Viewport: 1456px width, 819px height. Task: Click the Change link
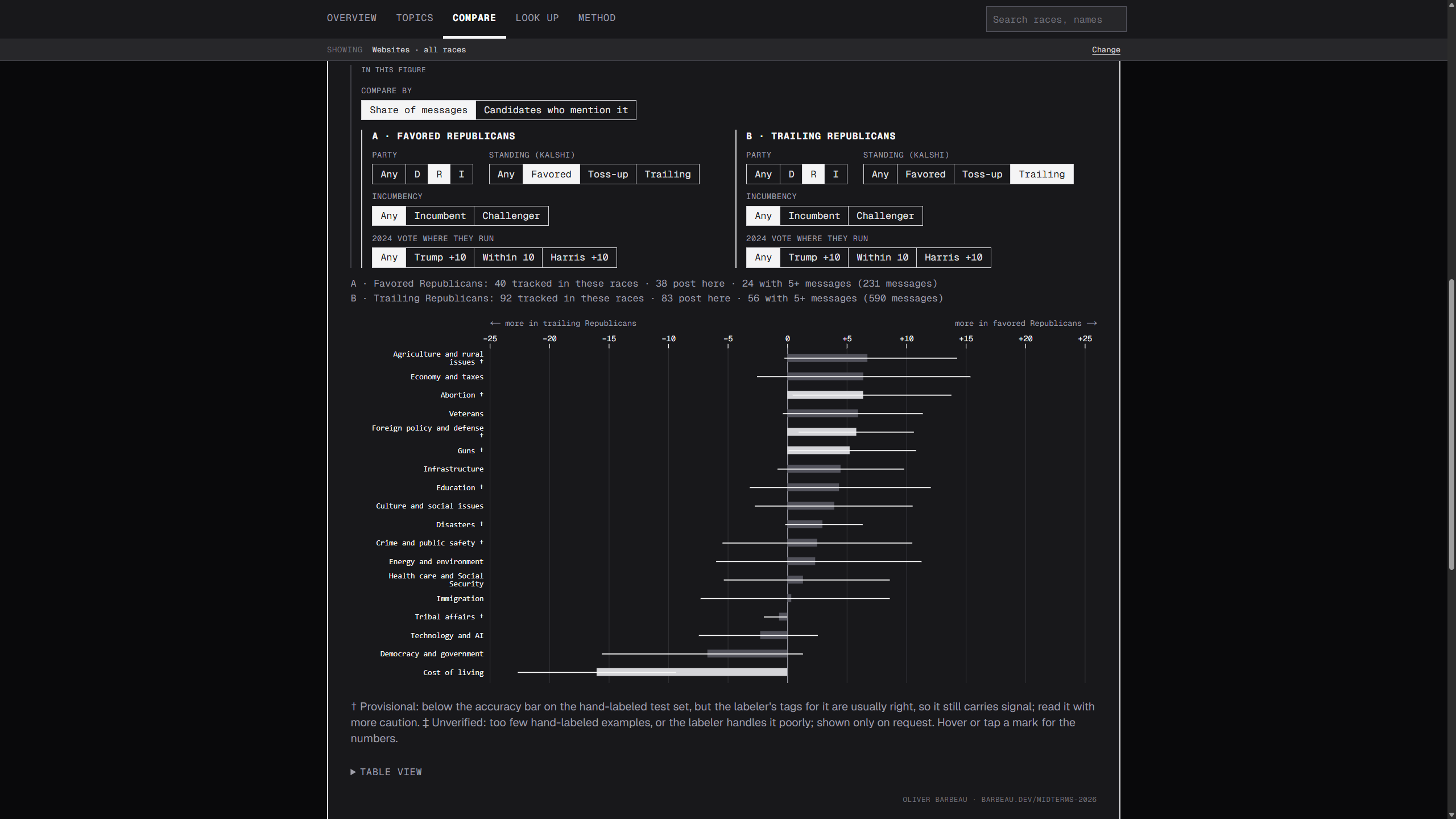coord(1106,50)
